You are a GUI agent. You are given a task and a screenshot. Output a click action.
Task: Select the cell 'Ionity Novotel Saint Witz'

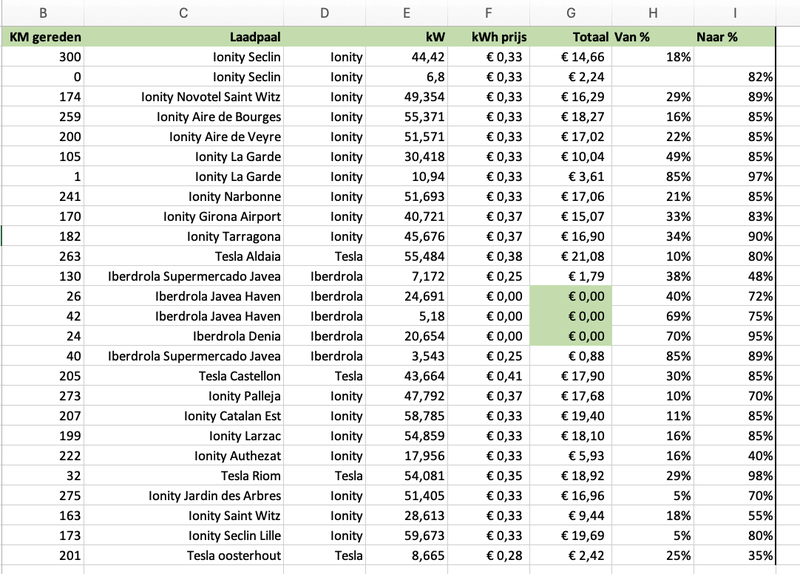[x=184, y=96]
